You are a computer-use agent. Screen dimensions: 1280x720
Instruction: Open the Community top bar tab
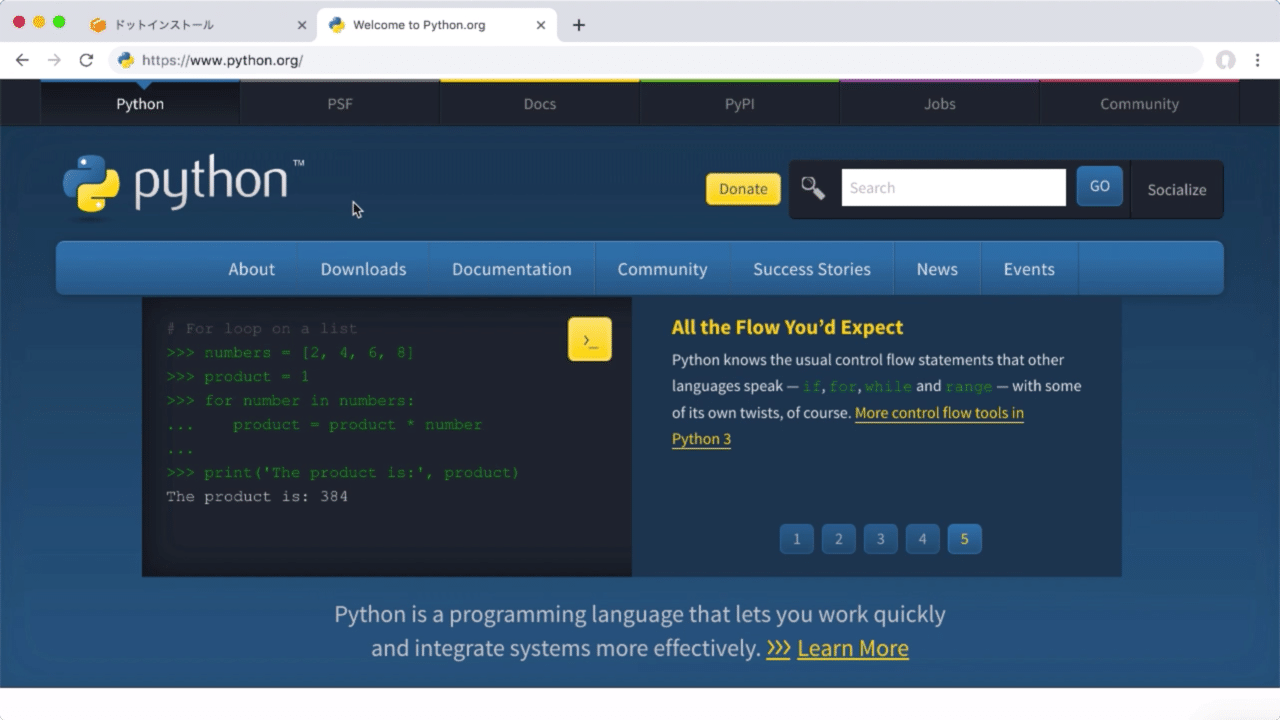pos(1140,104)
